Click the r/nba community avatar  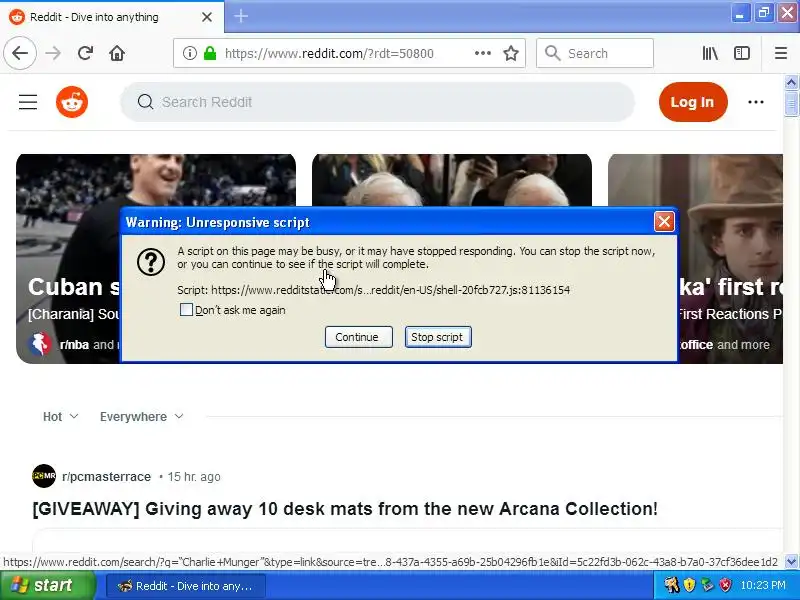pyautogui.click(x=39, y=344)
